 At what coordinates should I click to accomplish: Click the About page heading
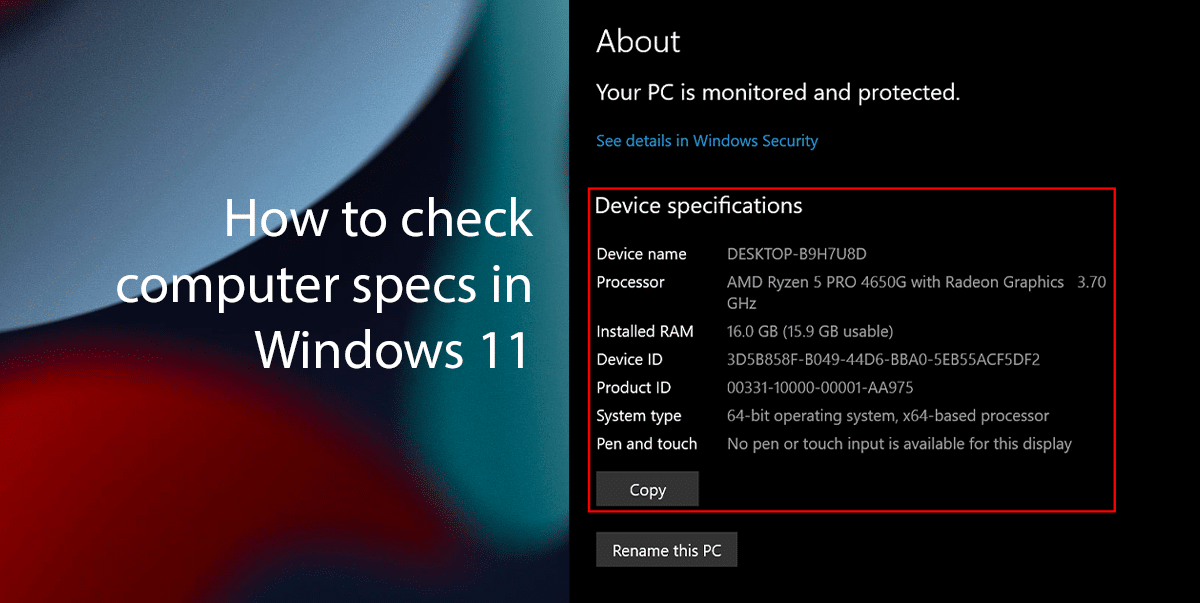tap(637, 42)
